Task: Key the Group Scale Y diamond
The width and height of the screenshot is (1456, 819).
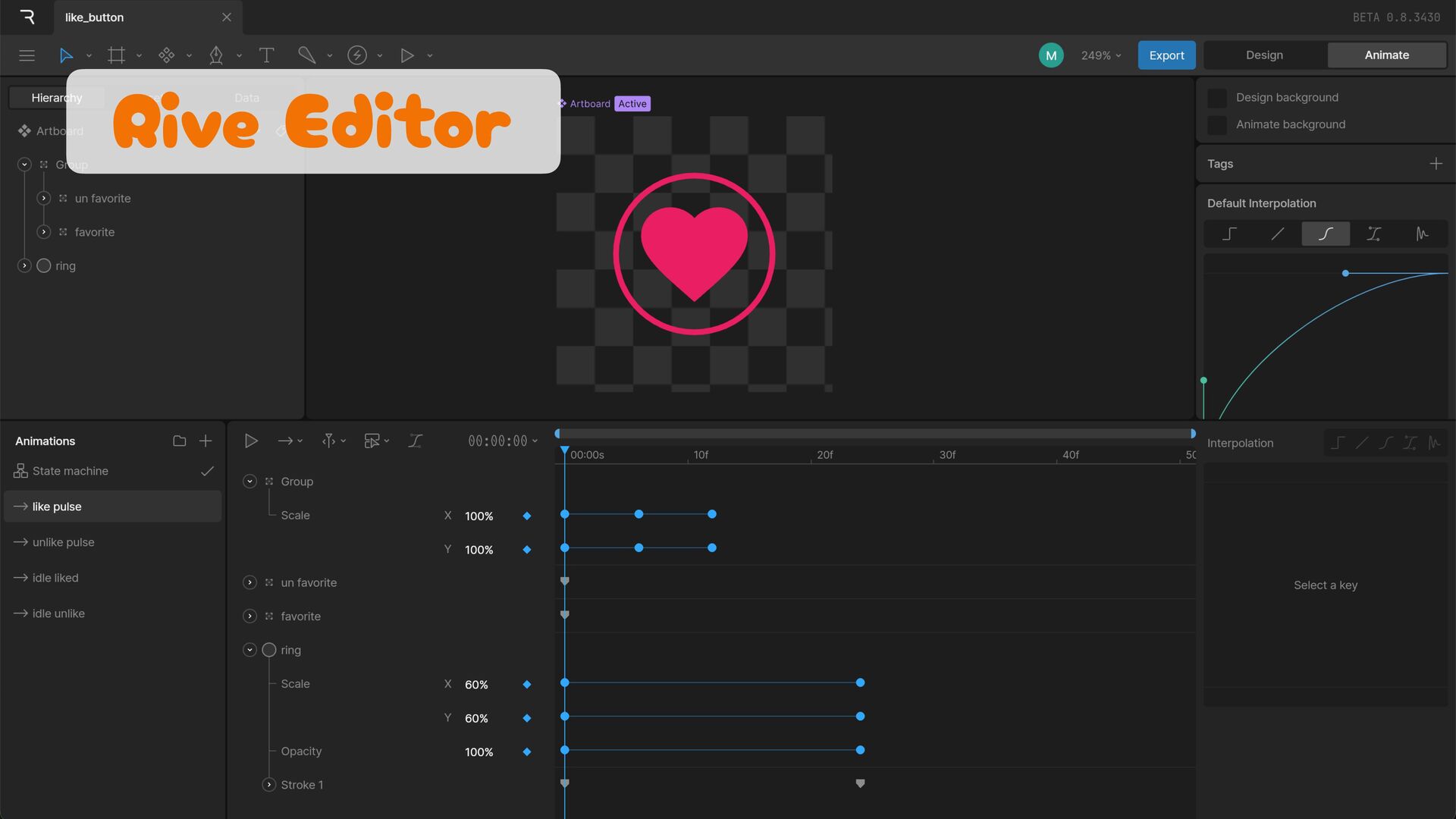Action: pos(527,550)
